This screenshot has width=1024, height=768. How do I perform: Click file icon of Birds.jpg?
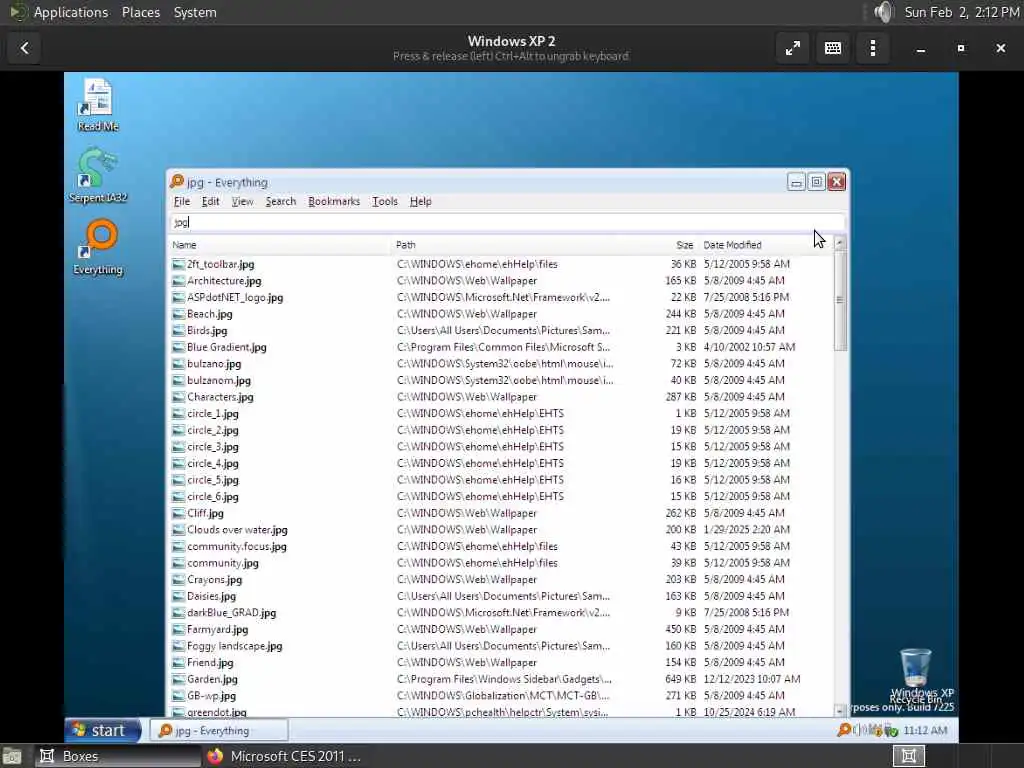point(178,330)
